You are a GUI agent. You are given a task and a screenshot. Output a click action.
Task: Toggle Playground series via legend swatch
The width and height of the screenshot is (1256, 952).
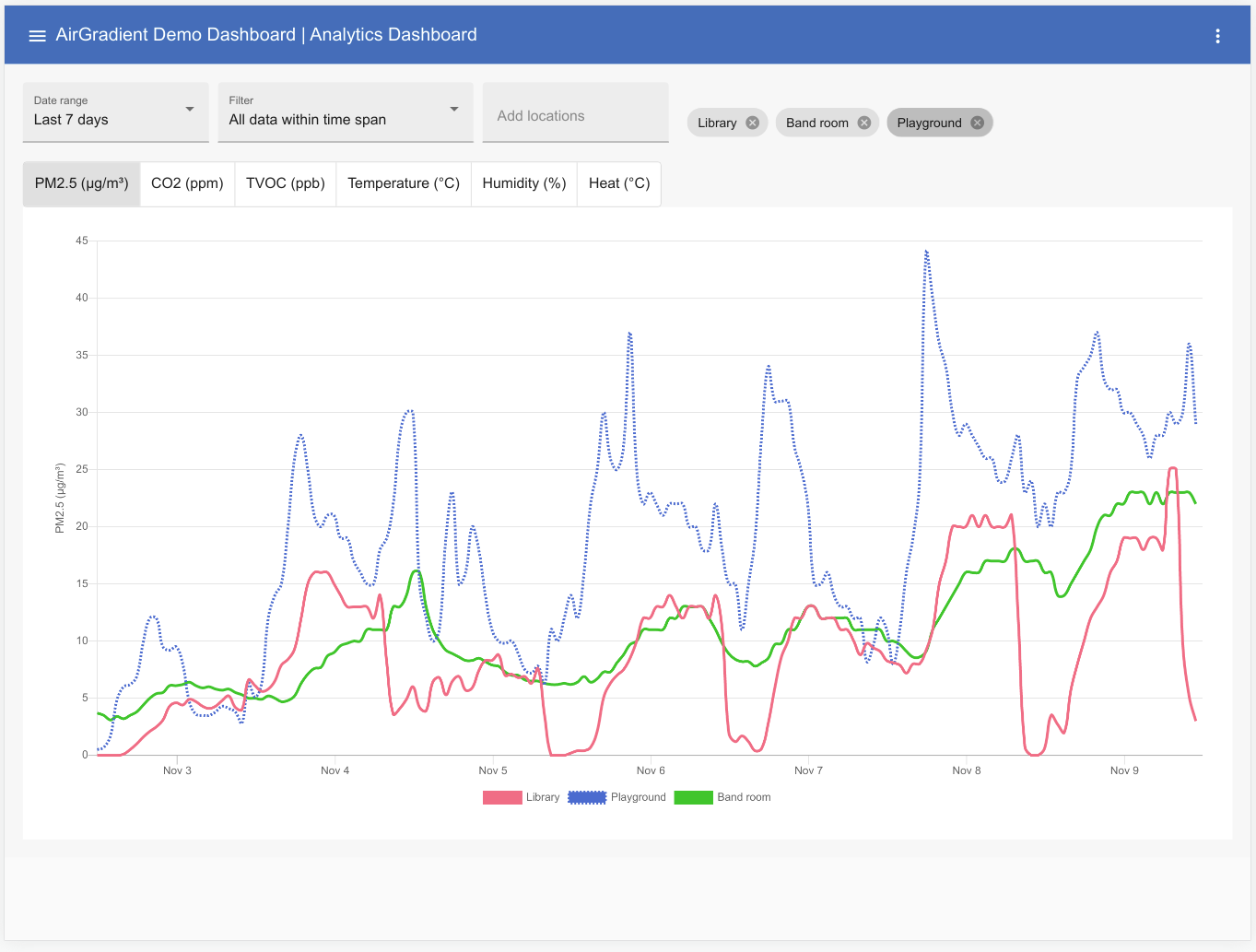(x=587, y=798)
